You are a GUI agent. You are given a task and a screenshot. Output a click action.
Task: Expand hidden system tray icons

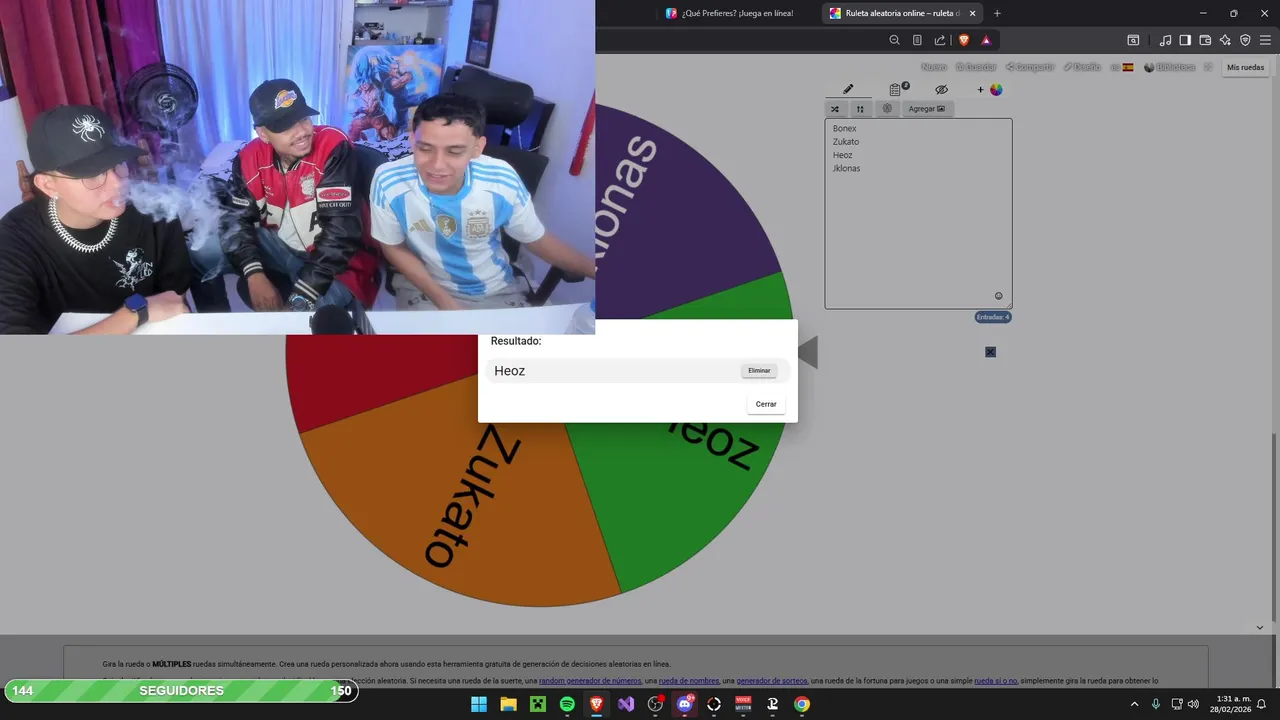click(1135, 704)
